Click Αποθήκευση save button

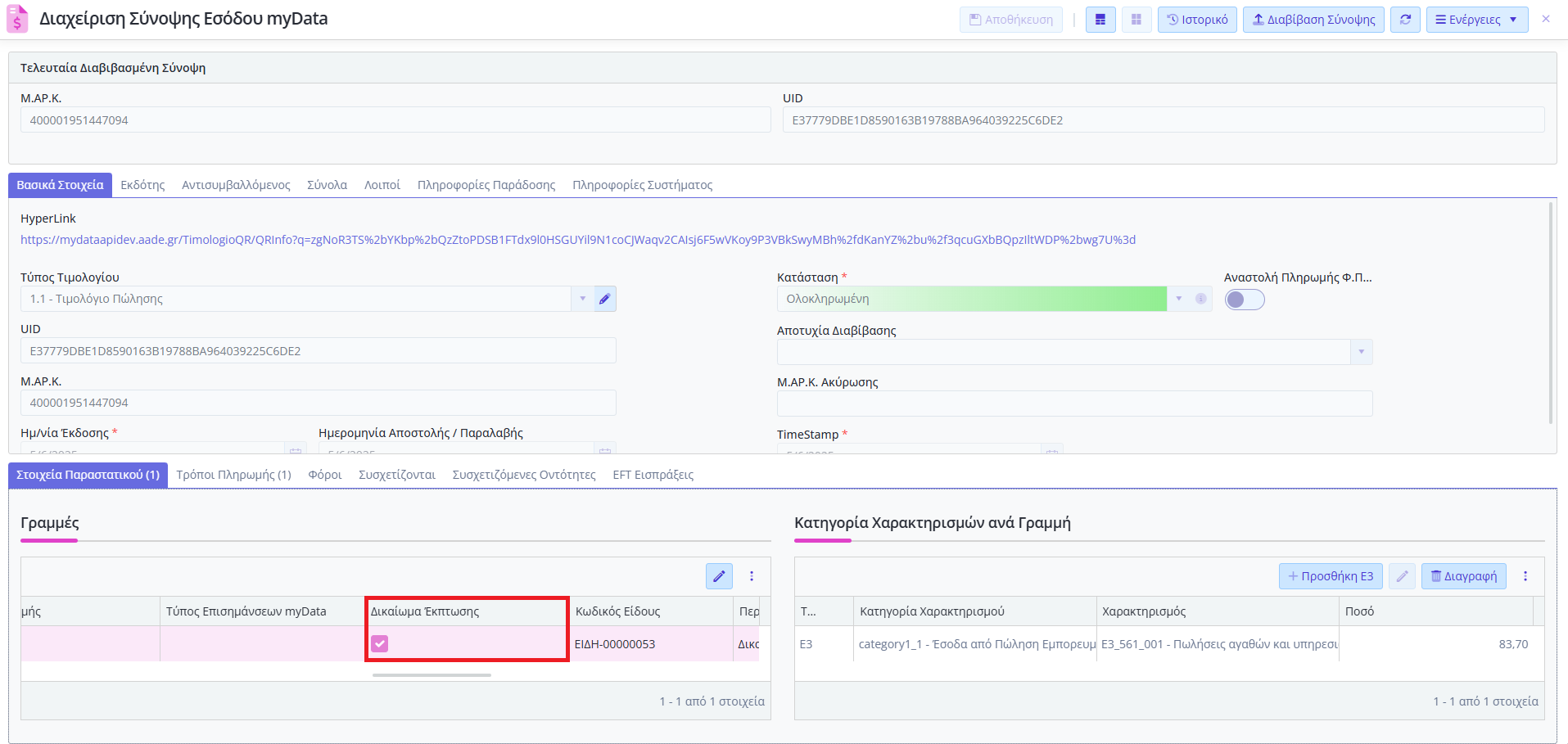1011,20
